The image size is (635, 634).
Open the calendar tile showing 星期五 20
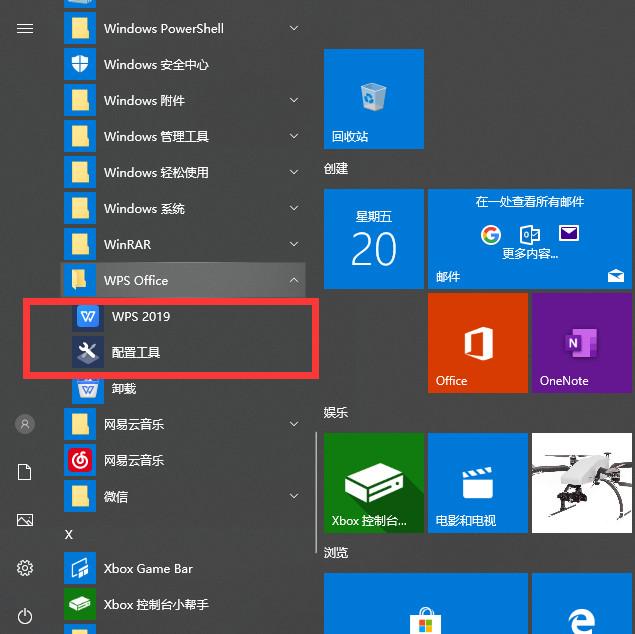(x=374, y=239)
